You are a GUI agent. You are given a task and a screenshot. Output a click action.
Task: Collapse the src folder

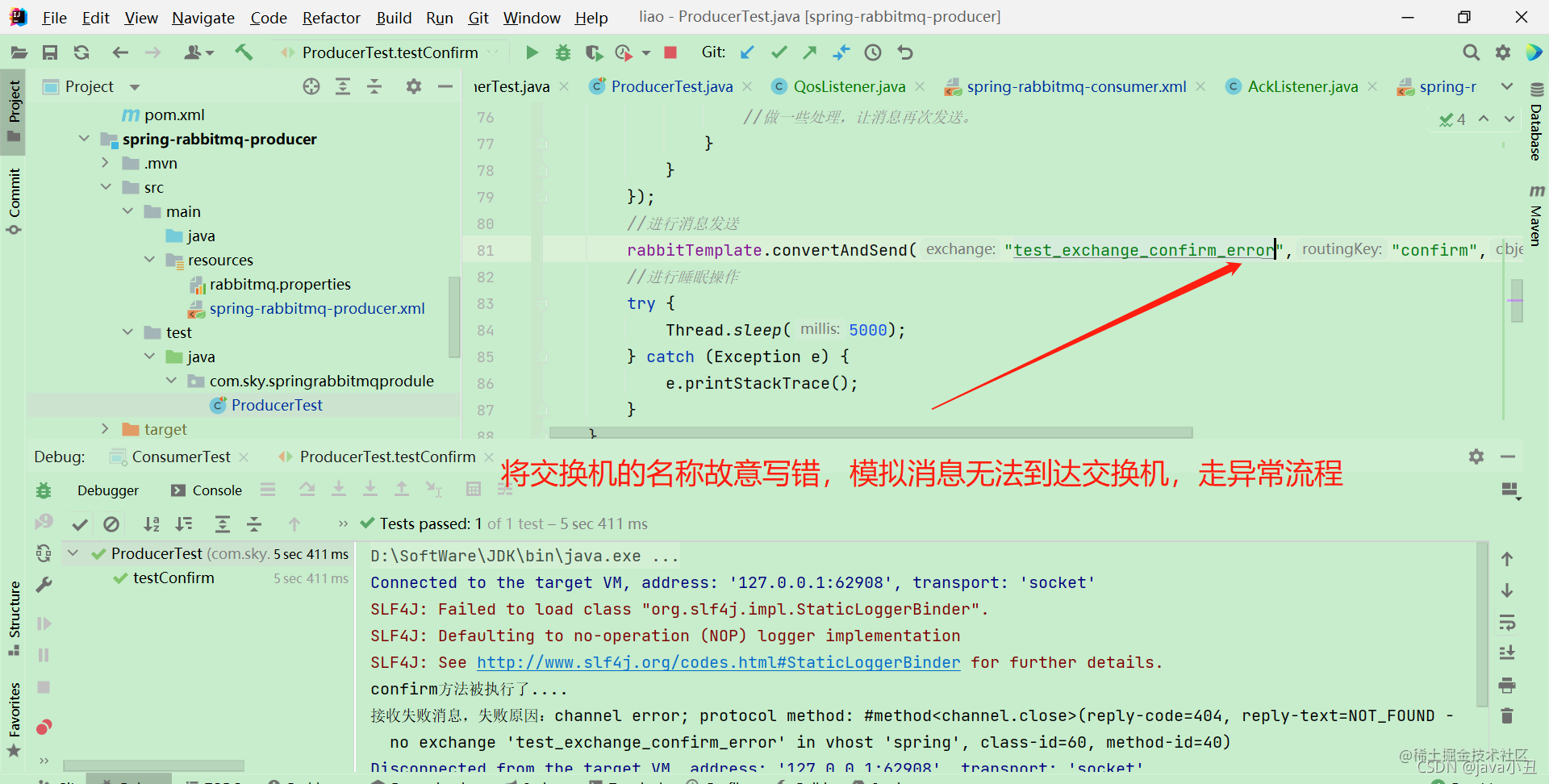pyautogui.click(x=105, y=187)
